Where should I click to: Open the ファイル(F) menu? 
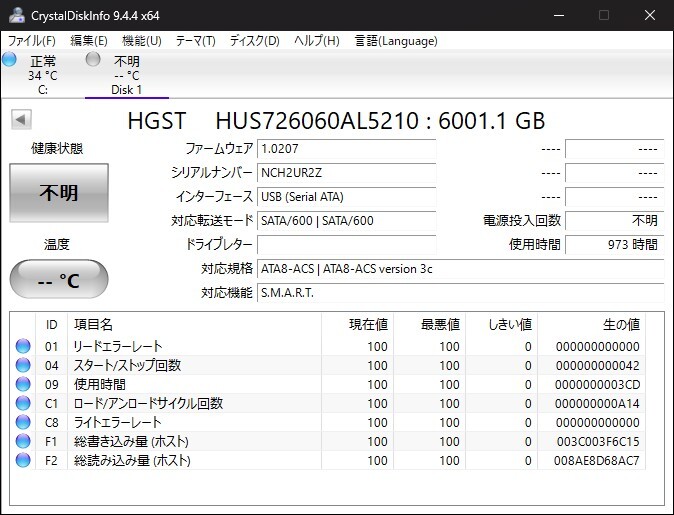[x=32, y=41]
